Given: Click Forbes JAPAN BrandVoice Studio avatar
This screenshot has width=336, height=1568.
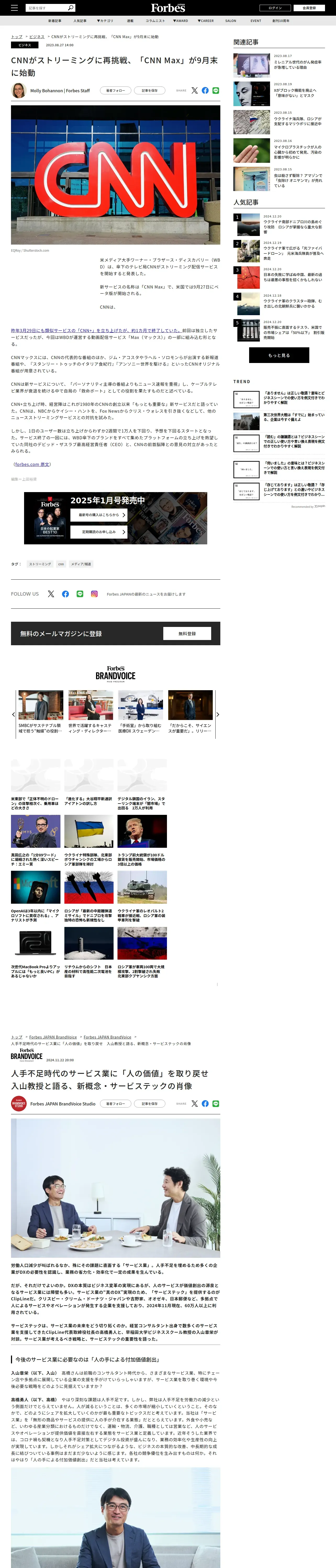Looking at the screenshot, I should (x=18, y=1104).
